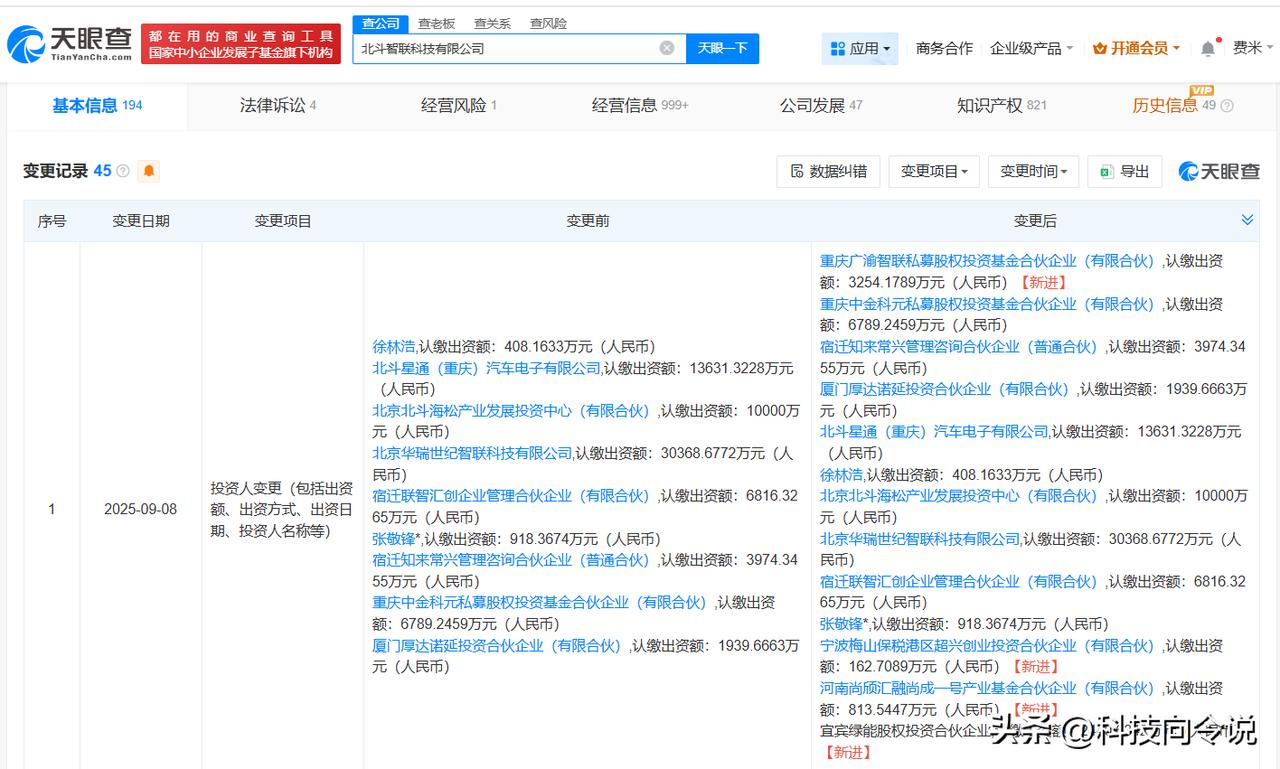This screenshot has height=769, width=1280.
Task: Click 数据纠错 button
Action: click(x=828, y=171)
